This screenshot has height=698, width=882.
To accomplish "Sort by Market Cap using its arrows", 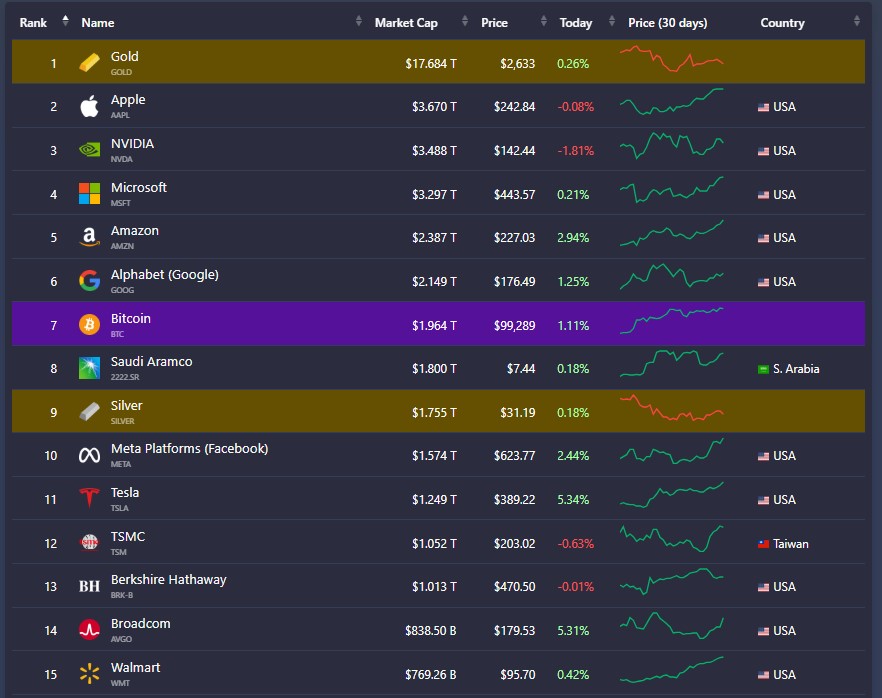I will tap(465, 21).
